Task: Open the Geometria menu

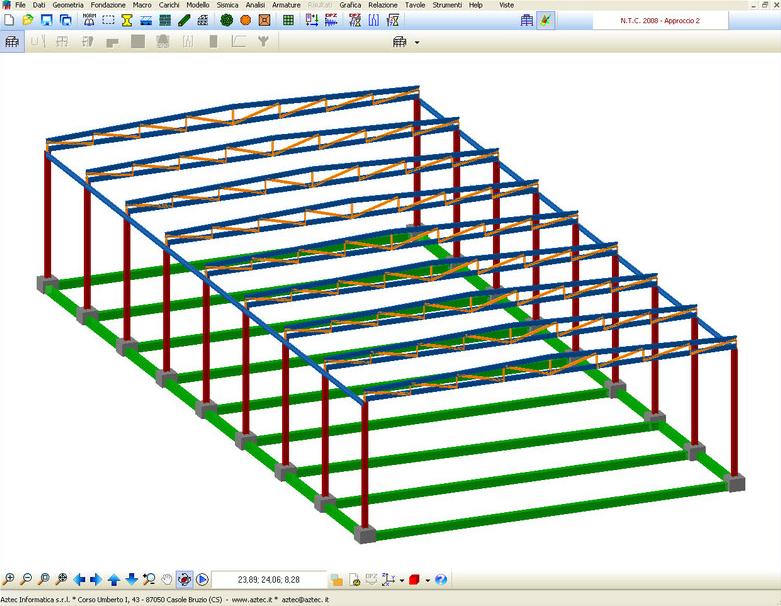Action: 68,5
